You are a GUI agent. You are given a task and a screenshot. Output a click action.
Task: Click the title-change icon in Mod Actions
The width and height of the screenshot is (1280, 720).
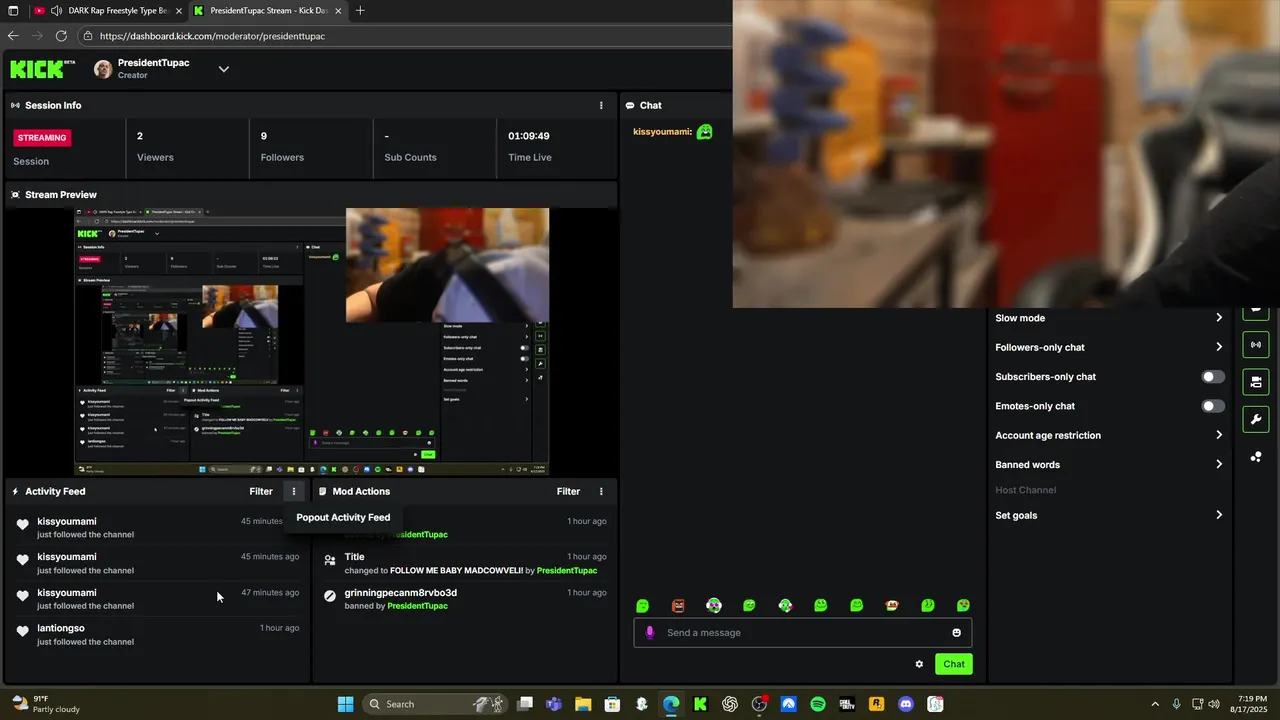click(330, 560)
